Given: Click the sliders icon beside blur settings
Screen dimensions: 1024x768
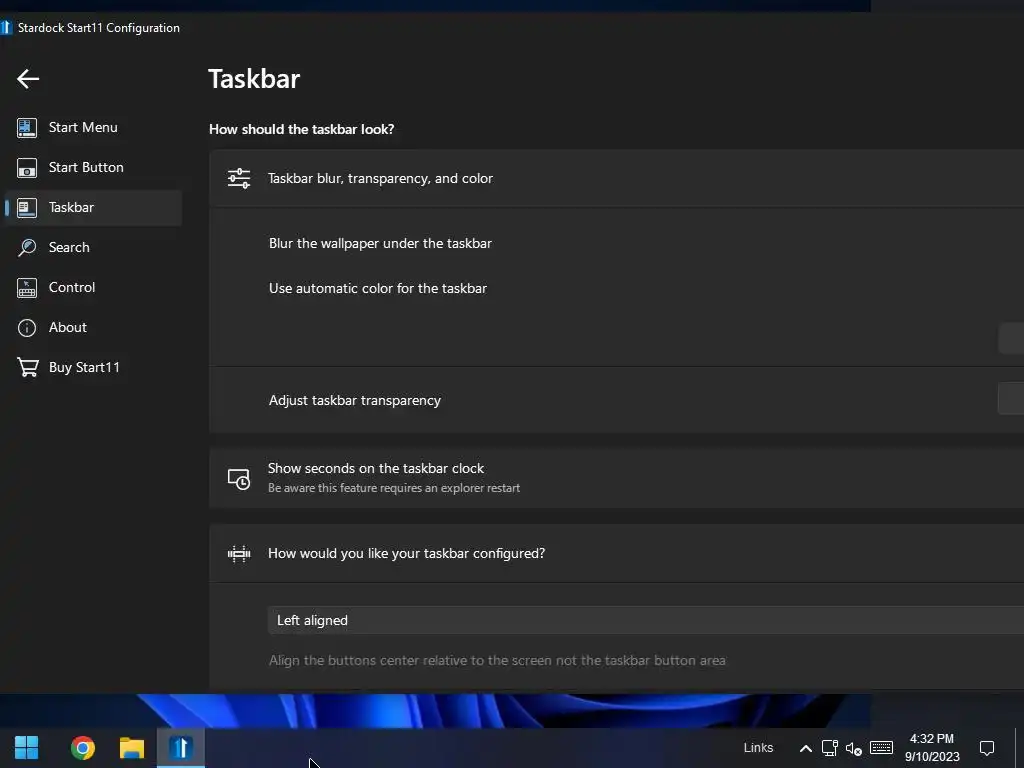Looking at the screenshot, I should coord(239,178).
